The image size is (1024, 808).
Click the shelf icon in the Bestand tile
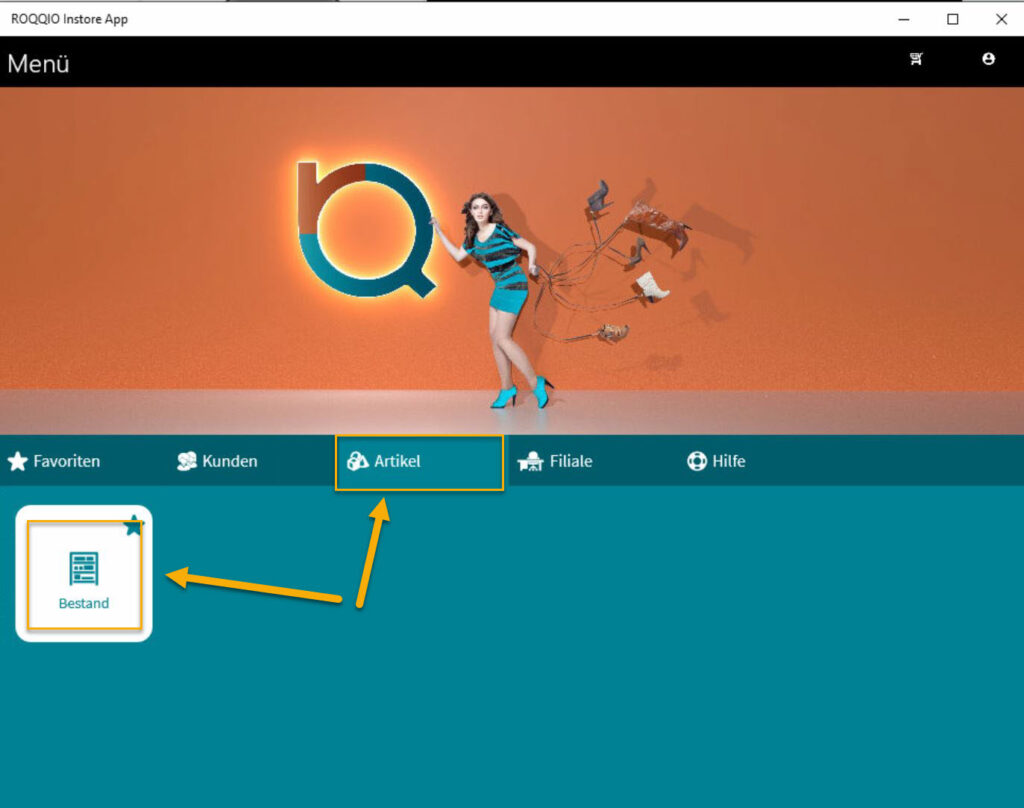[x=84, y=568]
